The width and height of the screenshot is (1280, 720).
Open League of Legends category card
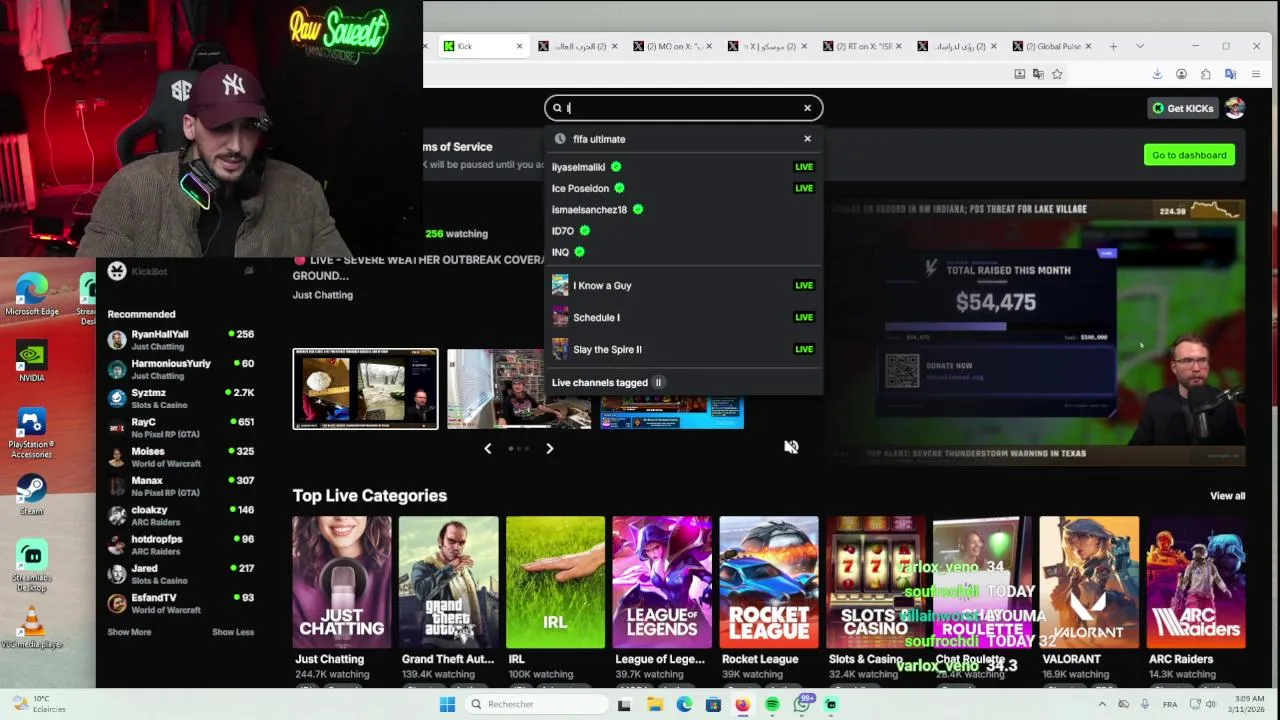tap(662, 582)
